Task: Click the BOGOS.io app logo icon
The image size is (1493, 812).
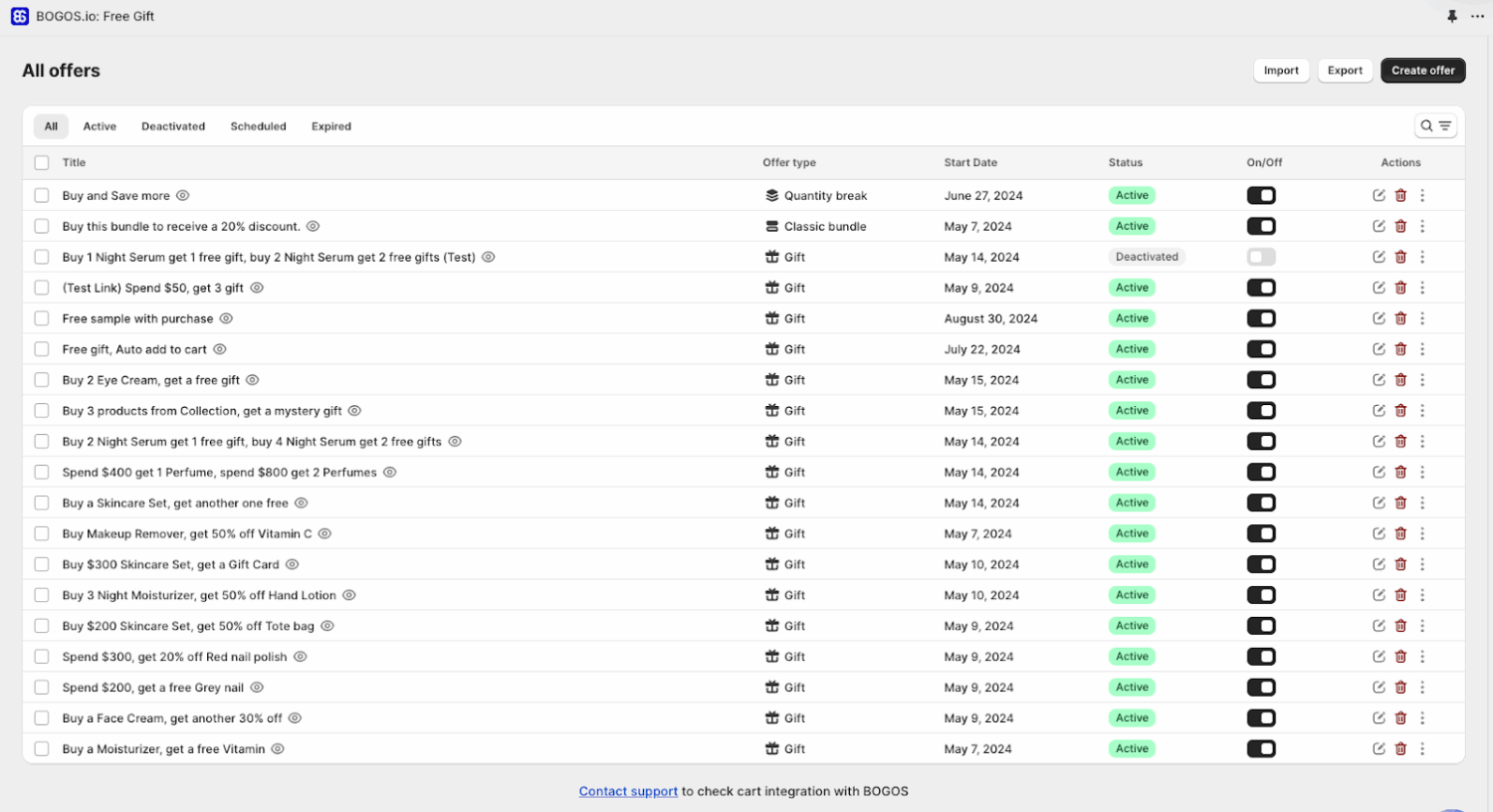Action: (20, 16)
